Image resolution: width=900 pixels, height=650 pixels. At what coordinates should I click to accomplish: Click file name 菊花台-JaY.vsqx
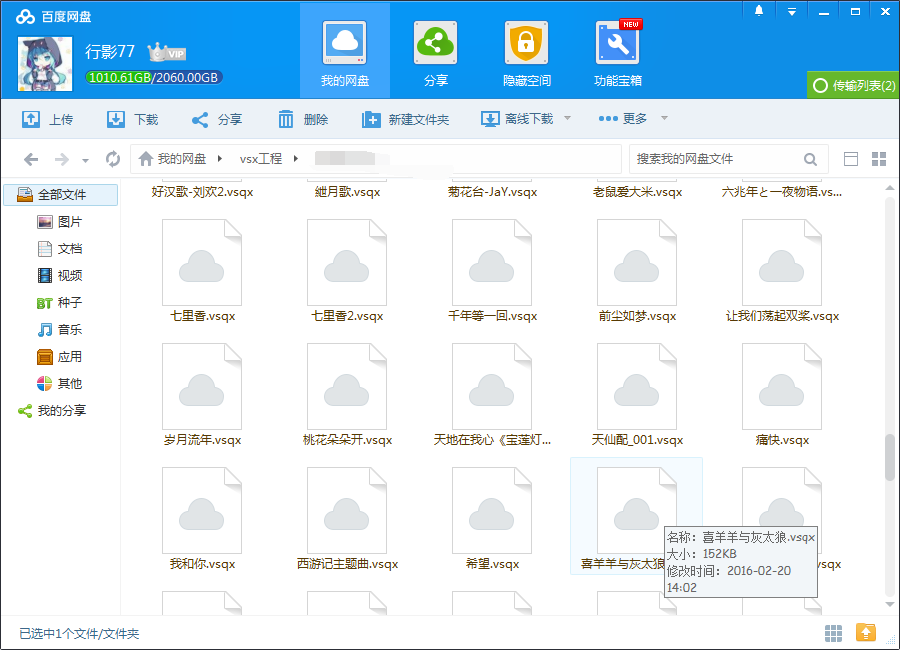click(x=492, y=192)
